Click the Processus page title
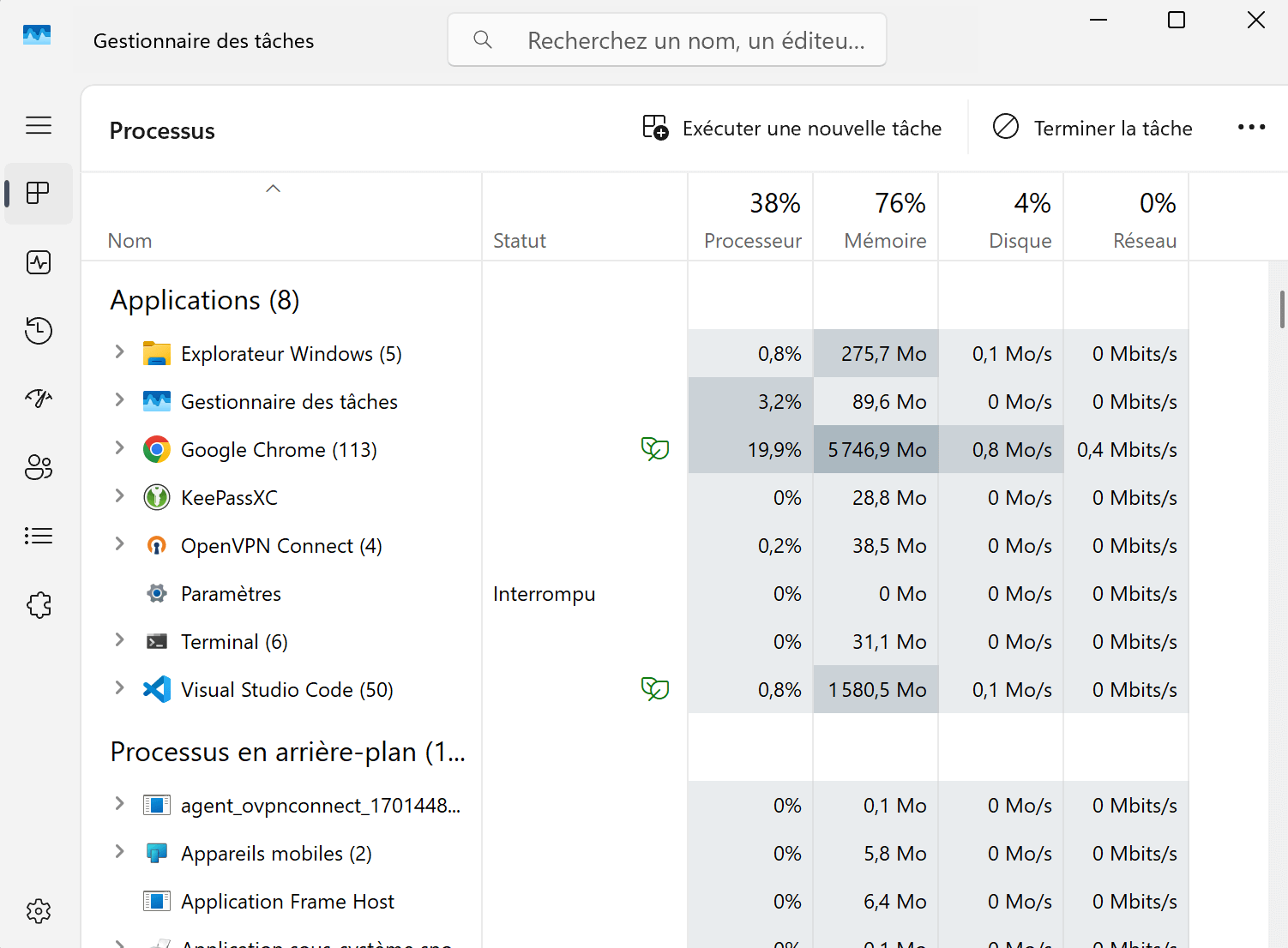Image resolution: width=1288 pixels, height=948 pixels. point(162,131)
